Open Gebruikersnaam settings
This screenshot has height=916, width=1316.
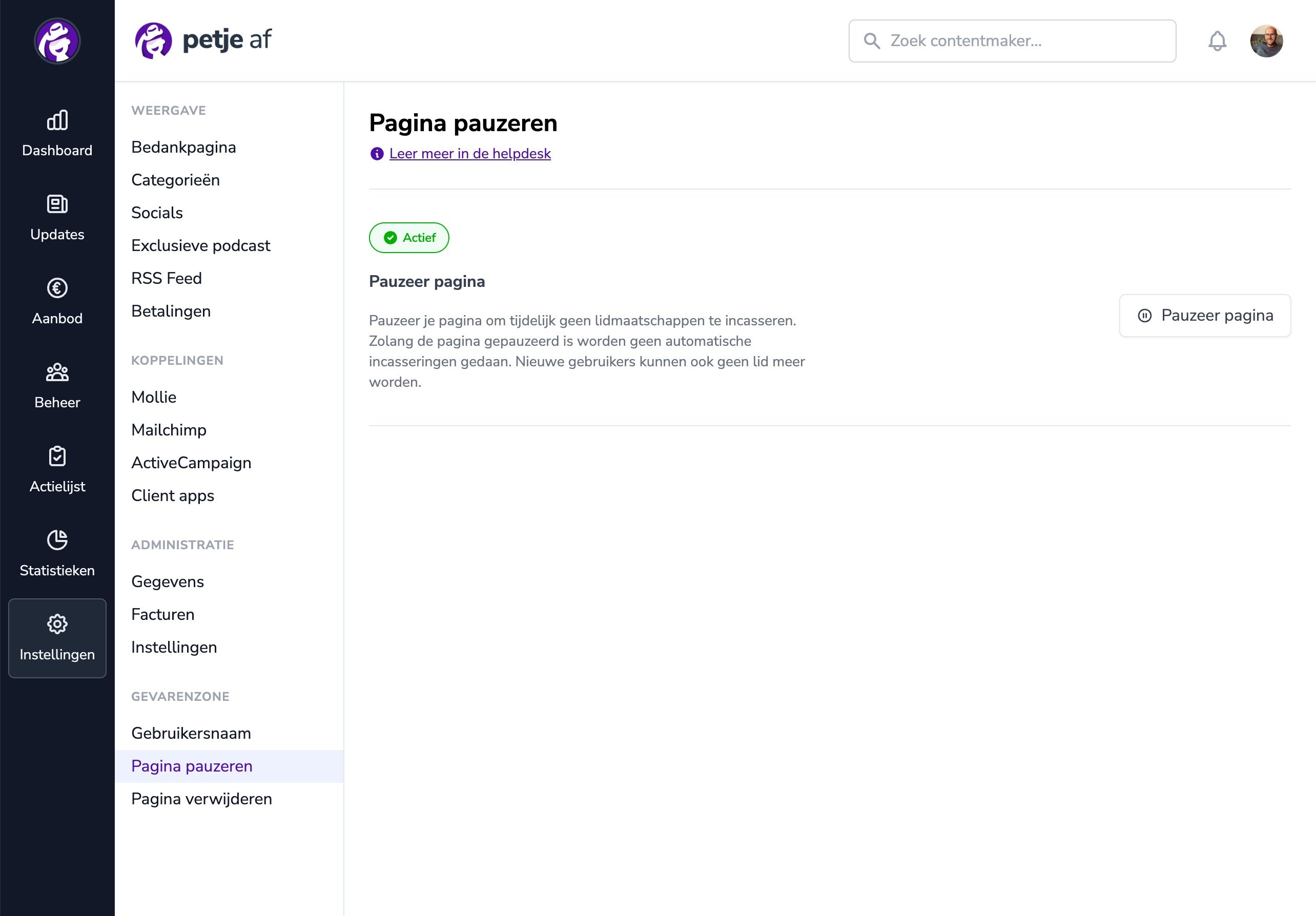click(191, 733)
